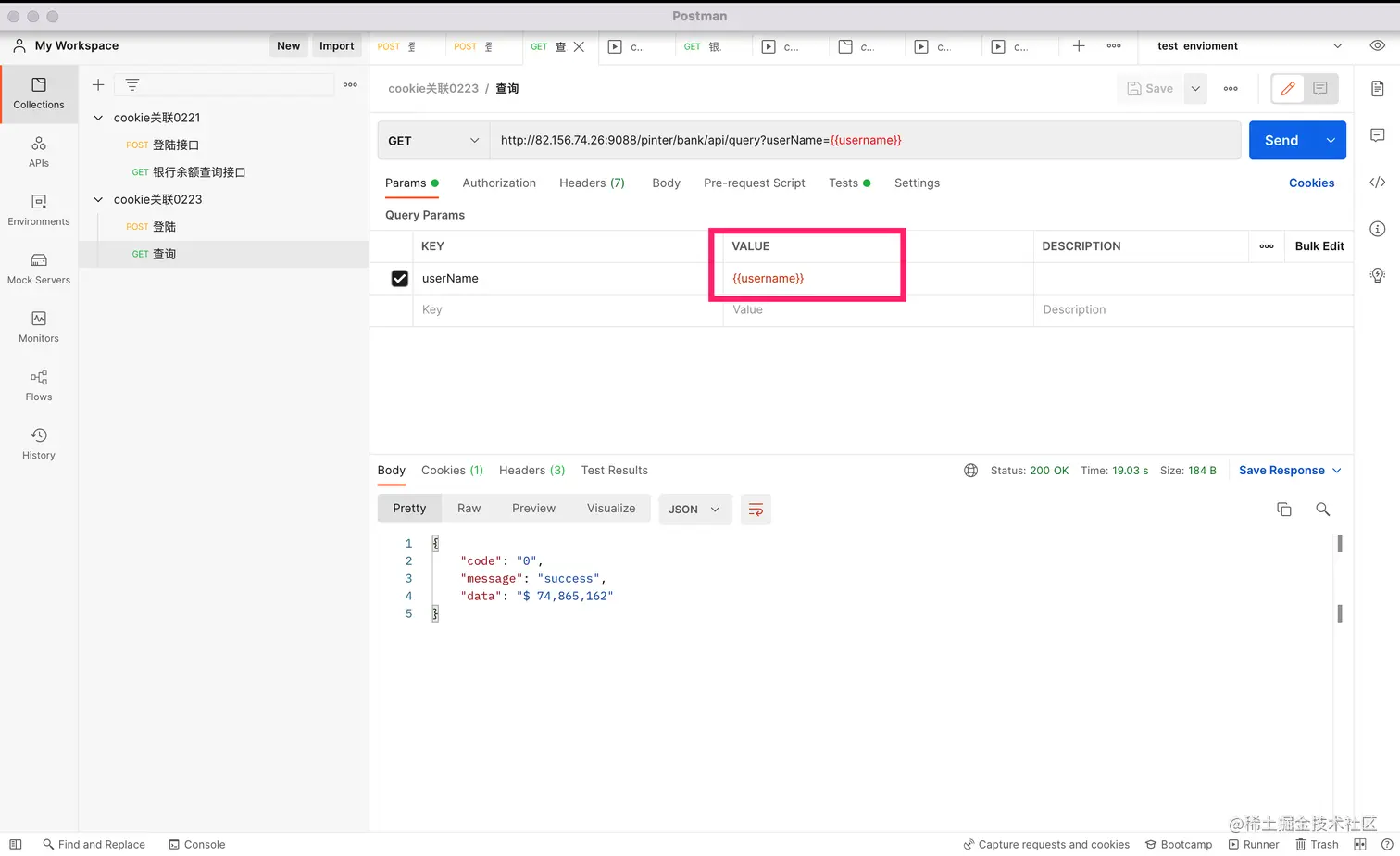Open the Test Results tab

click(x=614, y=471)
